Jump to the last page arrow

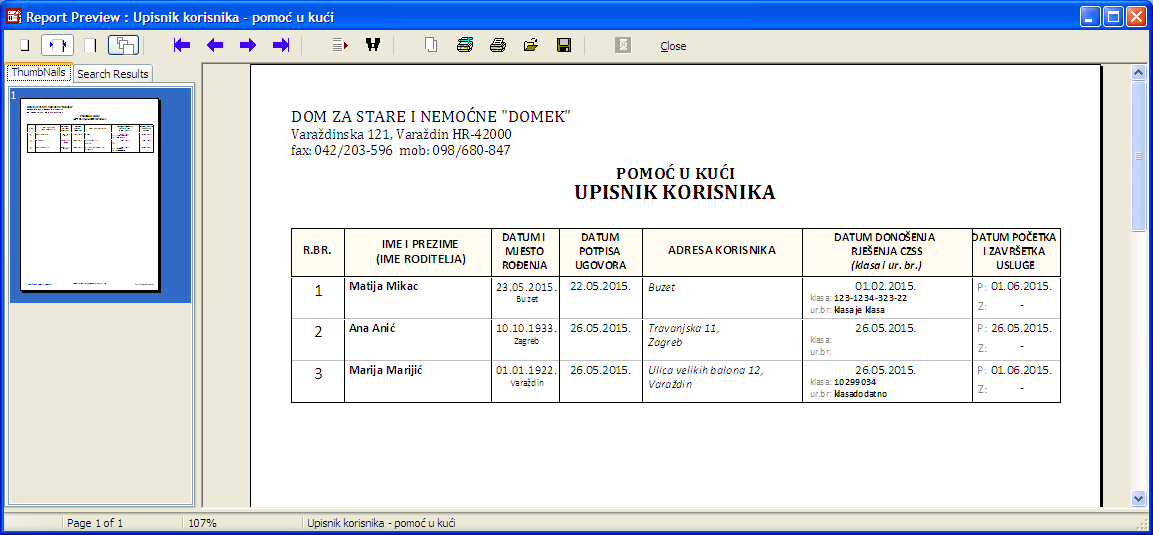coord(281,45)
